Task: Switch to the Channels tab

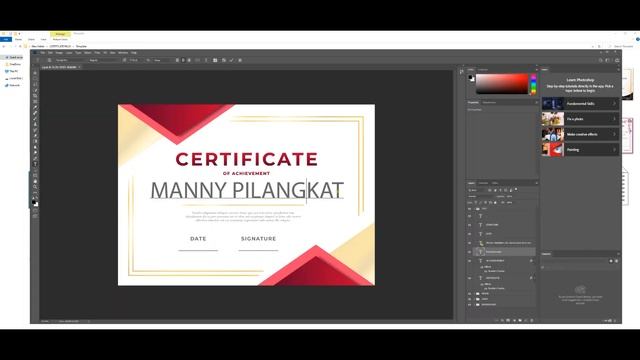Action: click(483, 183)
